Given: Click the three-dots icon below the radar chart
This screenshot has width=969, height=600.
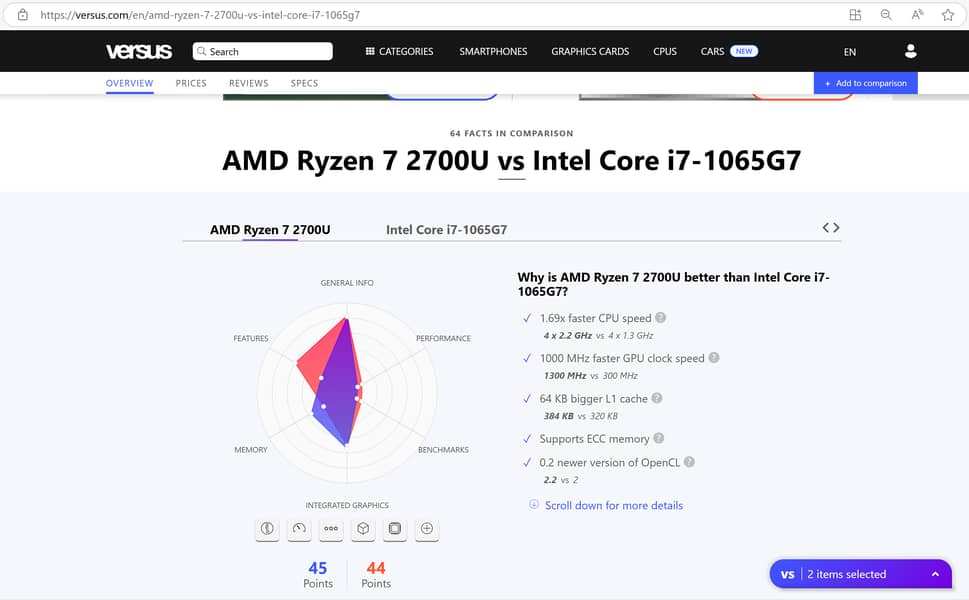Looking at the screenshot, I should click(x=331, y=528).
